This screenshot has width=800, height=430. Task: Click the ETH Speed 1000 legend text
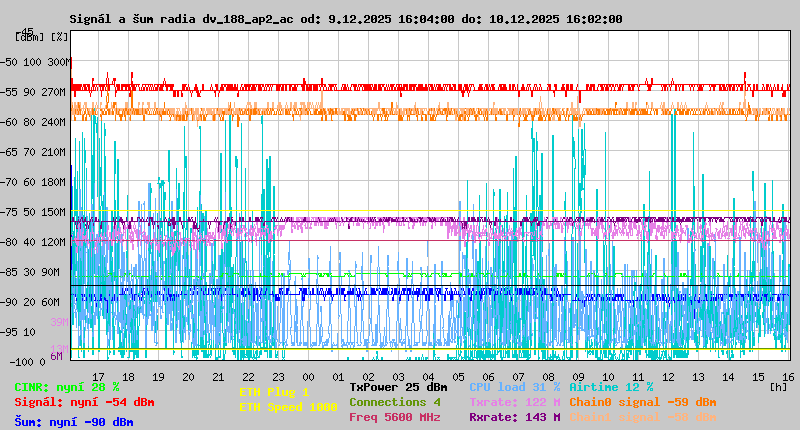coord(288,407)
